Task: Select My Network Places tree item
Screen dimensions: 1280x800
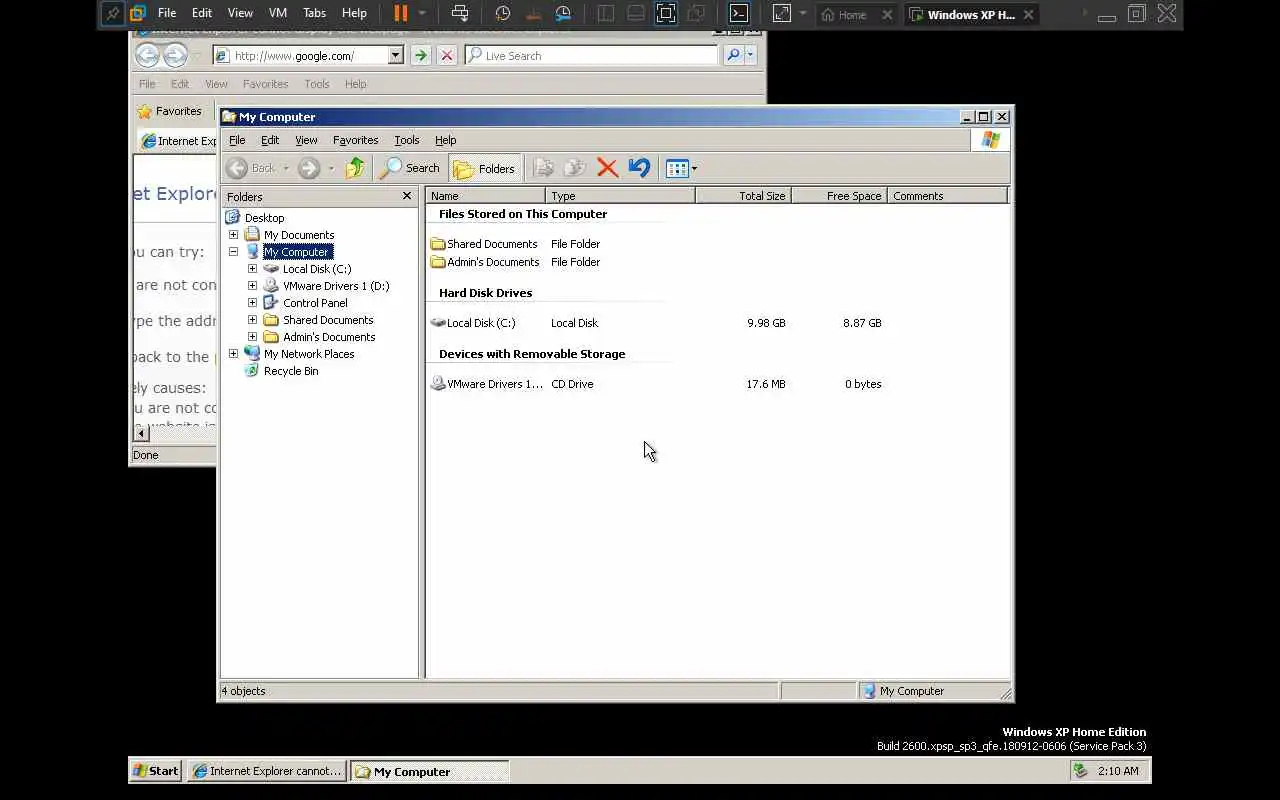Action: (x=308, y=354)
